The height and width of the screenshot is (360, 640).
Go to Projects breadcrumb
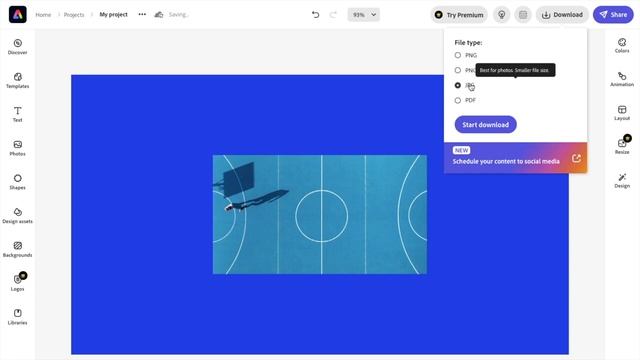(x=74, y=15)
